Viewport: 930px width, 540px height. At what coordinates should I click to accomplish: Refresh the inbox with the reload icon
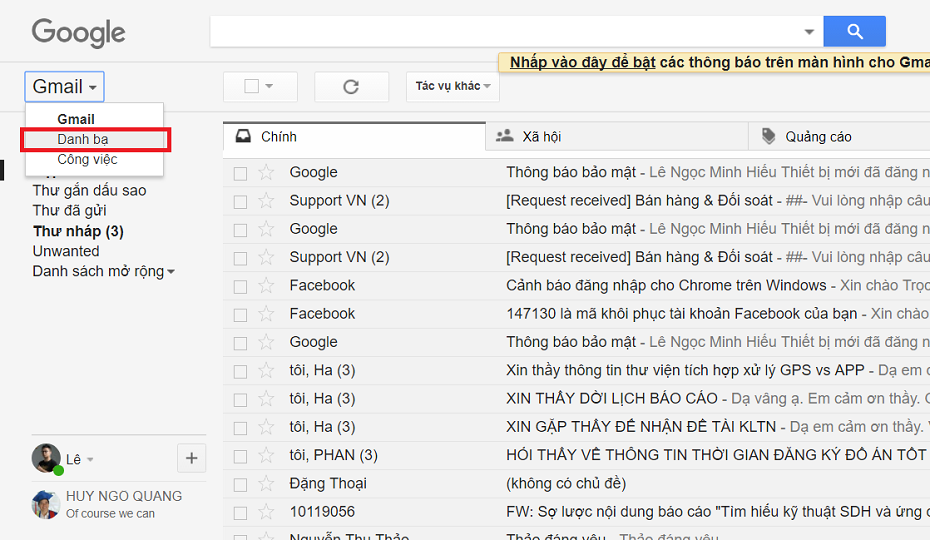tap(351, 87)
